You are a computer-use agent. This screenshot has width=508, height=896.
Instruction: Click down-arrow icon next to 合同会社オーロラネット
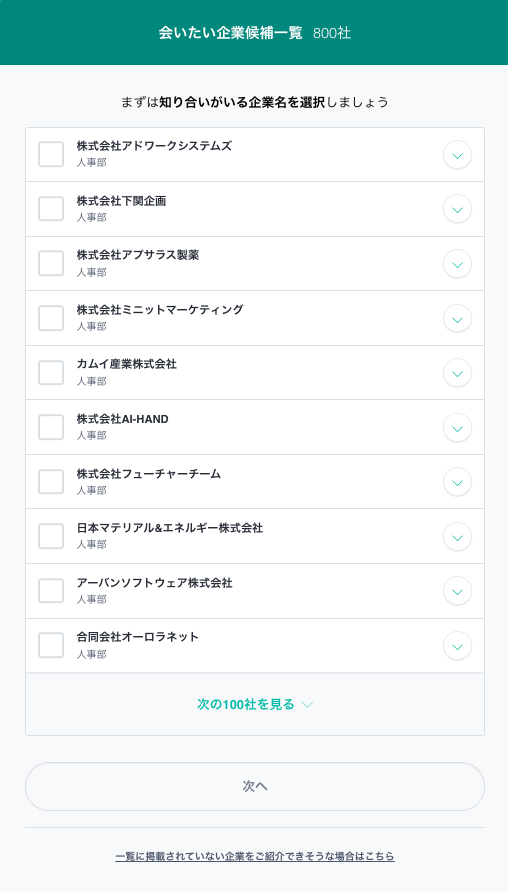click(x=457, y=646)
